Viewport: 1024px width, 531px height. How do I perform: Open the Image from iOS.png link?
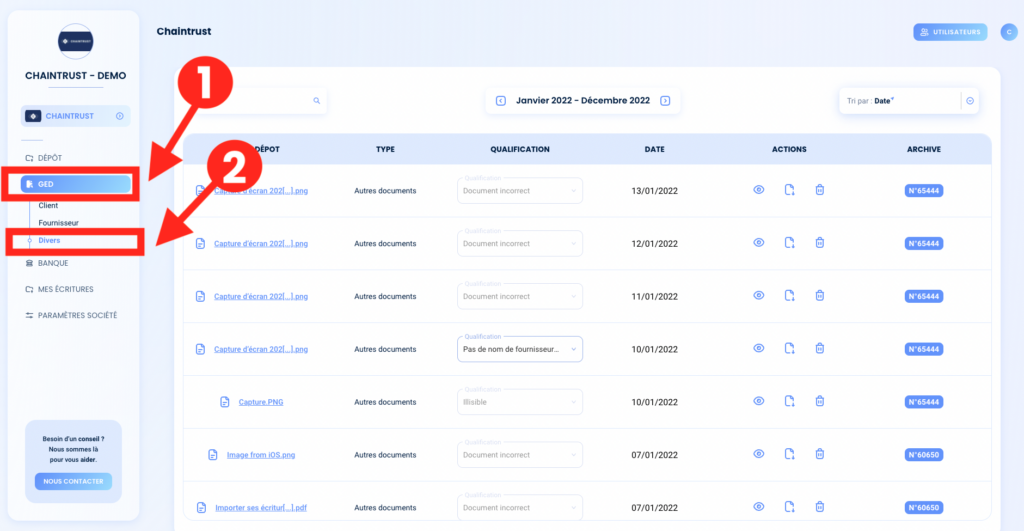[x=261, y=455]
